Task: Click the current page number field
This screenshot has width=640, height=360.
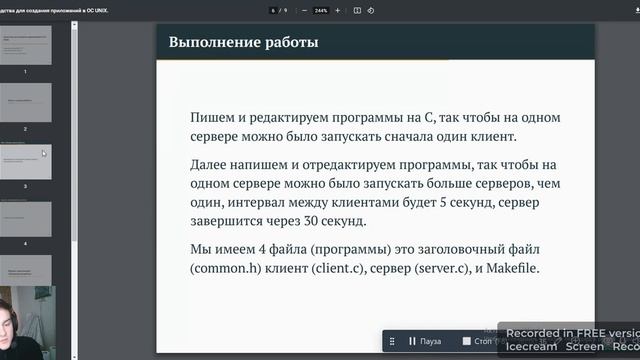Action: (273, 11)
